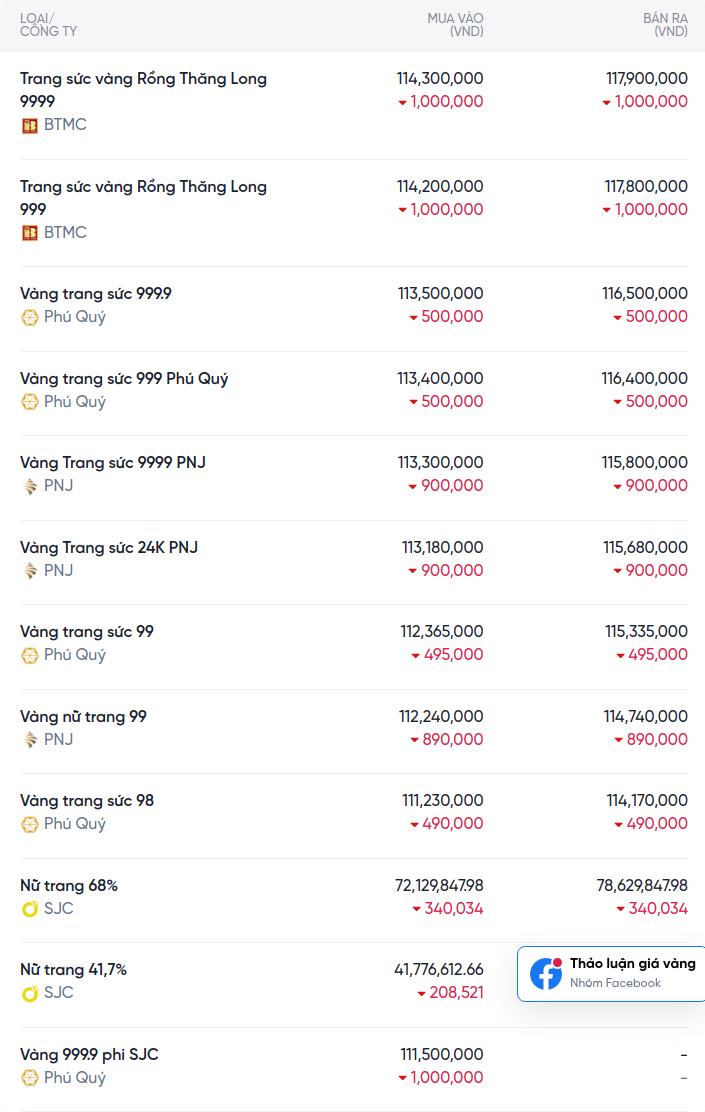
Task: Click the BTMC logo under Rồng Thăng Long 9999
Action: (30, 125)
